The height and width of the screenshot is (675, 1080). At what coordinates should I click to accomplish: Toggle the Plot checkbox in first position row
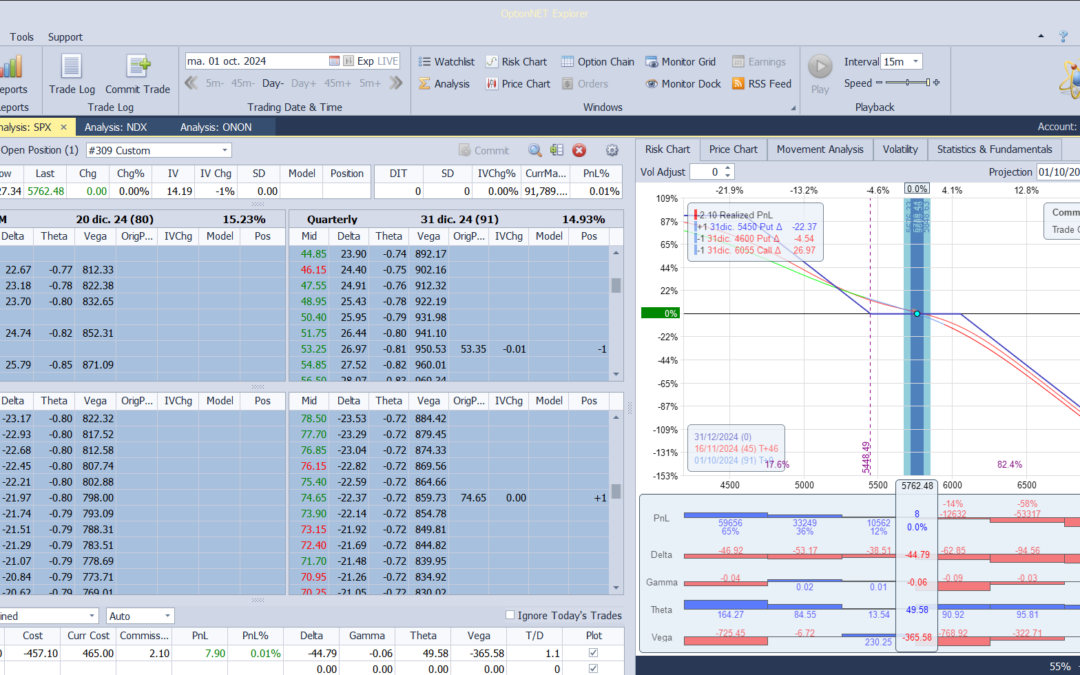(x=593, y=653)
